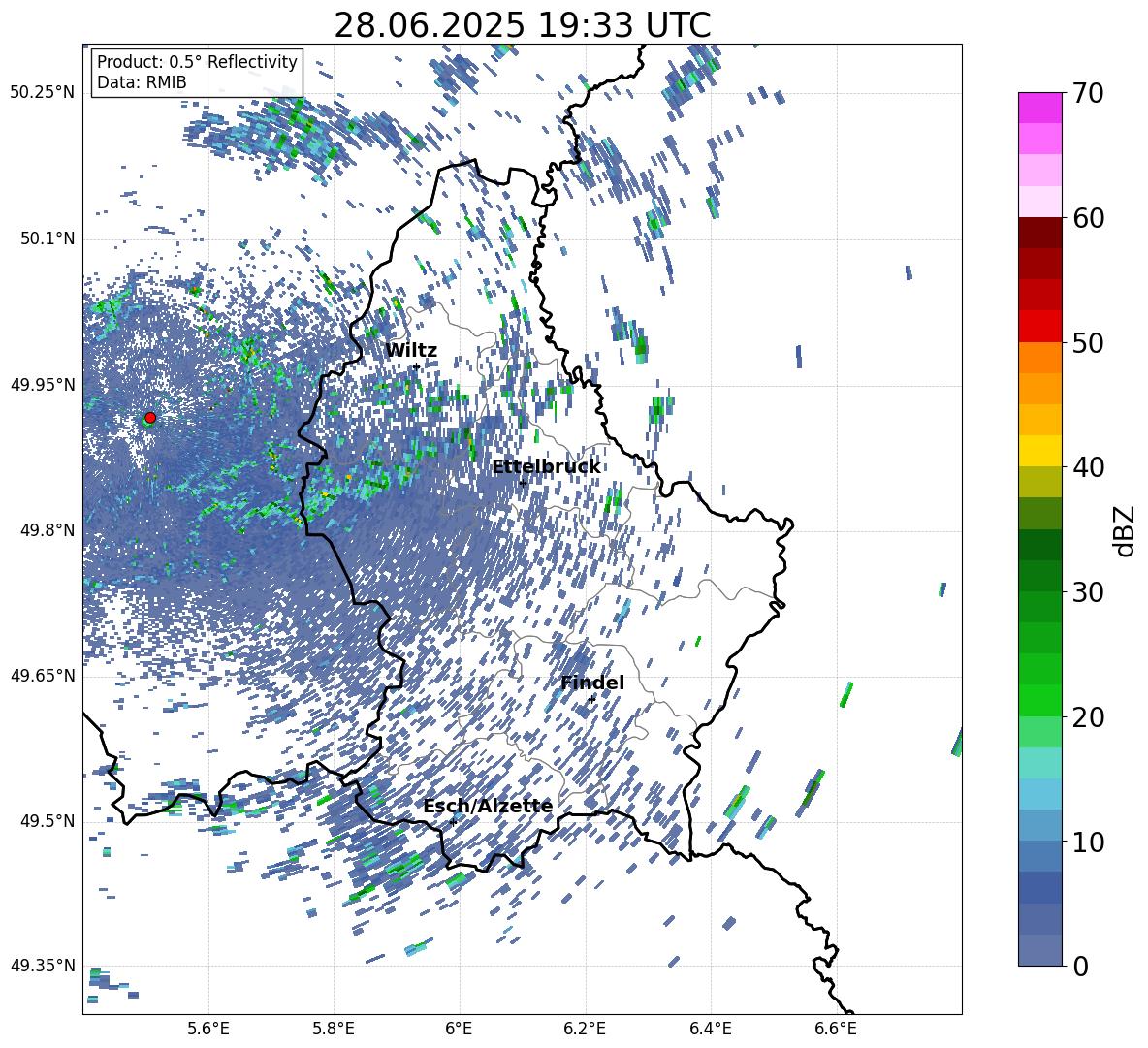
Task: Click the 5.8°E longitude tick label
Action: tap(334, 1030)
